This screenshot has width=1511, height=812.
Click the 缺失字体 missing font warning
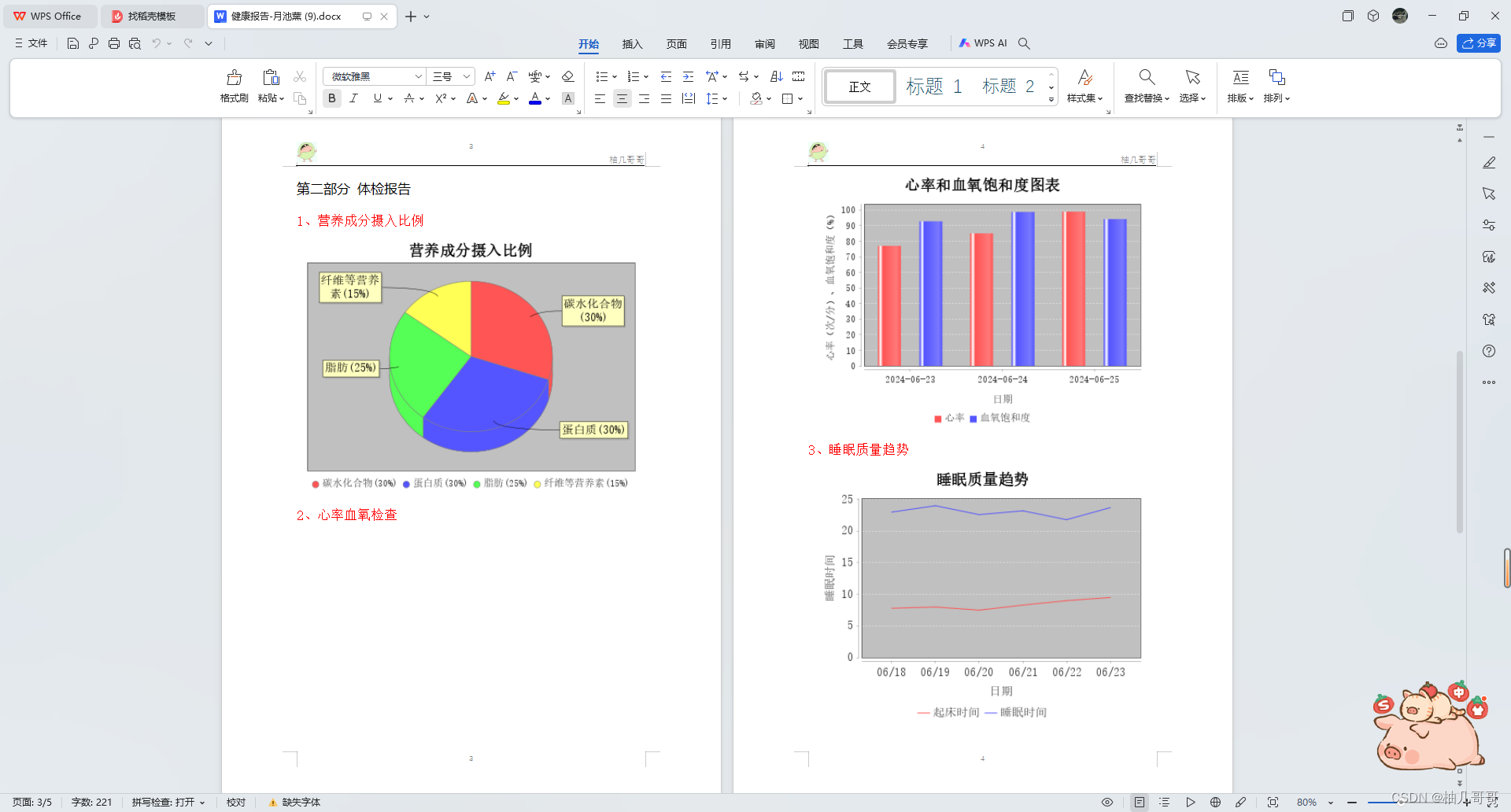[x=294, y=802]
